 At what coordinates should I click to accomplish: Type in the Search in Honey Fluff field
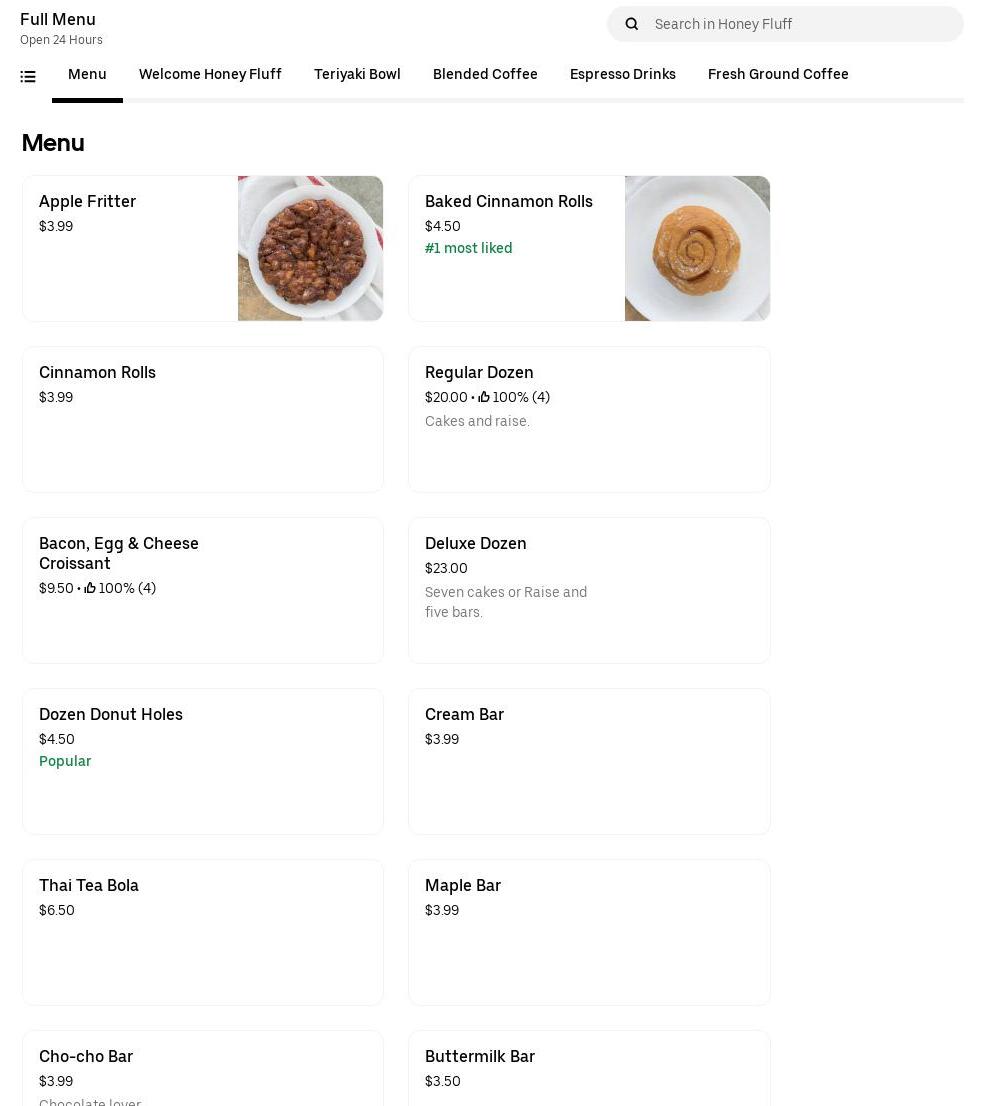pos(800,24)
